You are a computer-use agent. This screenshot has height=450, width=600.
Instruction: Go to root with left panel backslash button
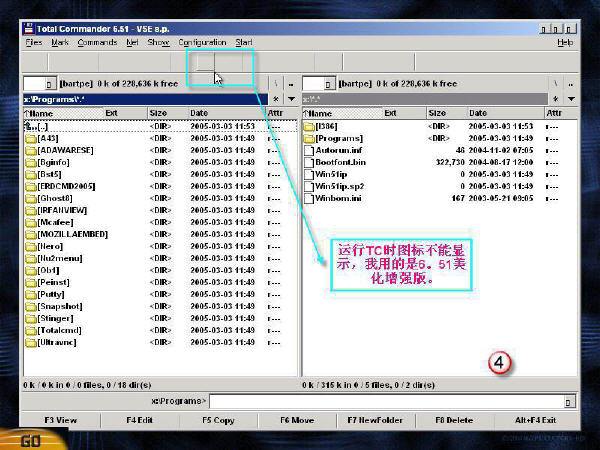pyautogui.click(x=276, y=84)
